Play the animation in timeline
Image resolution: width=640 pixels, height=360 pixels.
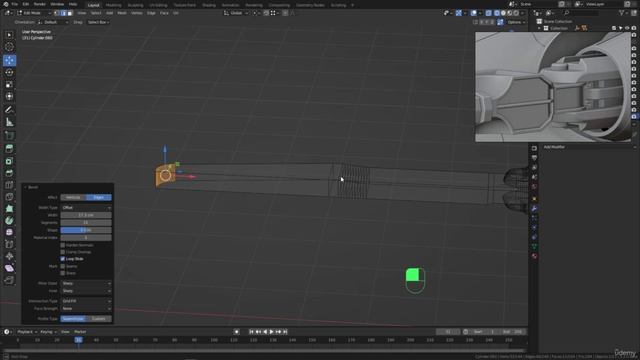(x=271, y=332)
